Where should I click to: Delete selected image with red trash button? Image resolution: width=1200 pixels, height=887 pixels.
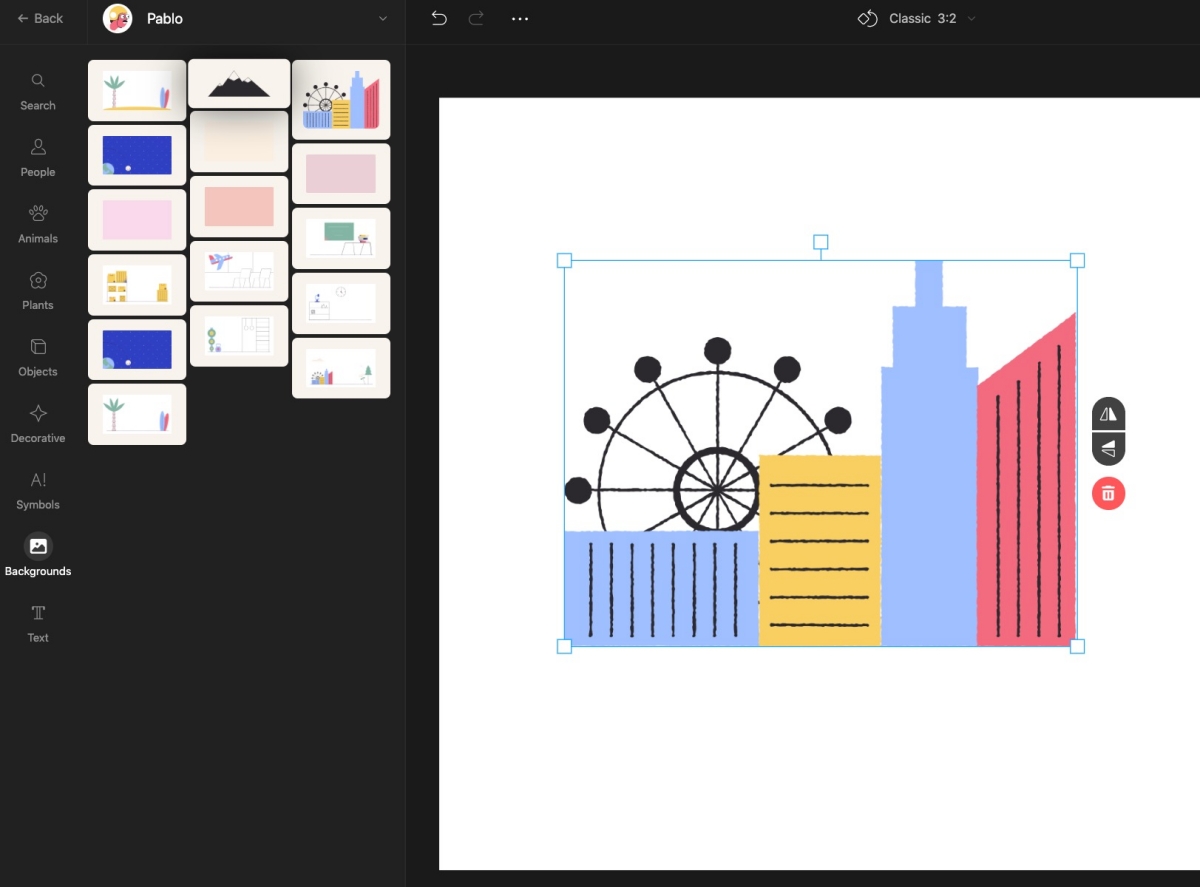(x=1108, y=493)
